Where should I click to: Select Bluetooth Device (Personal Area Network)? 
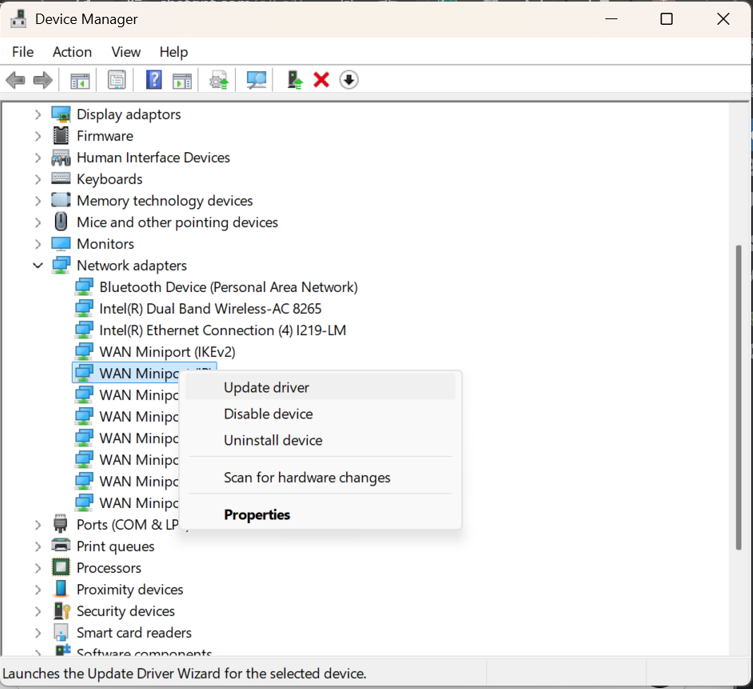228,287
